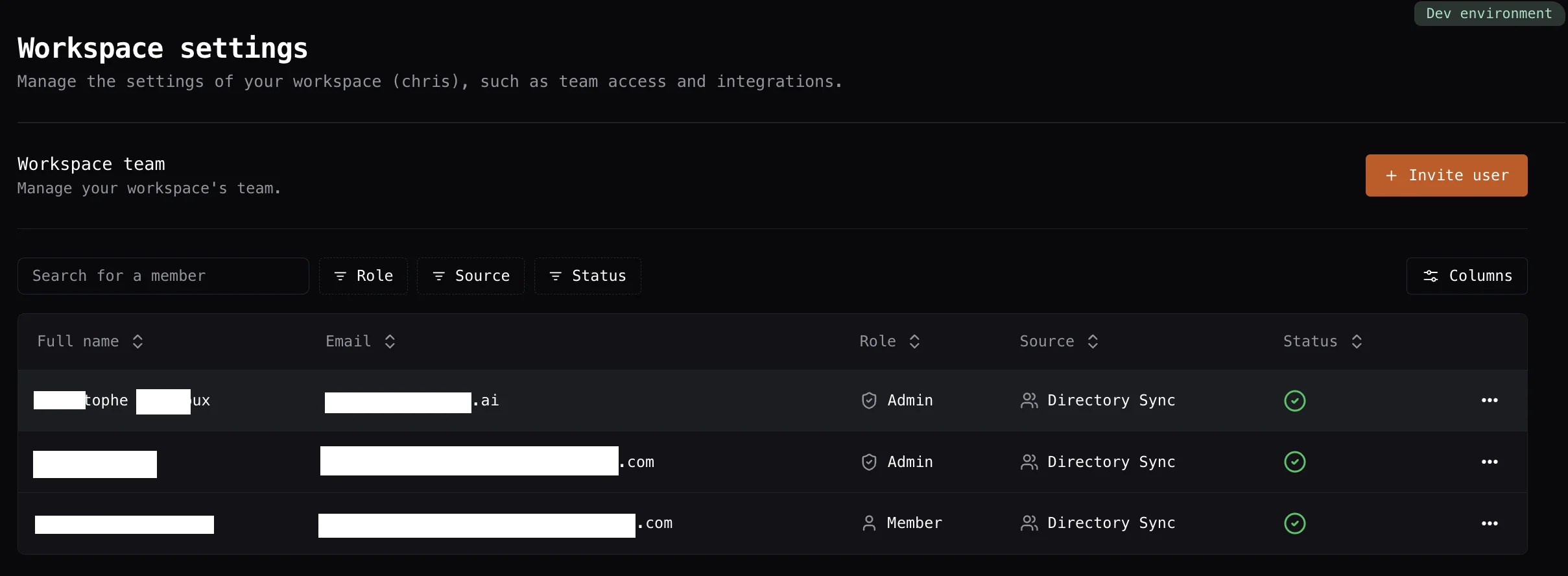Sort table by Source column header
The width and height of the screenshot is (1568, 576).
(1059, 341)
